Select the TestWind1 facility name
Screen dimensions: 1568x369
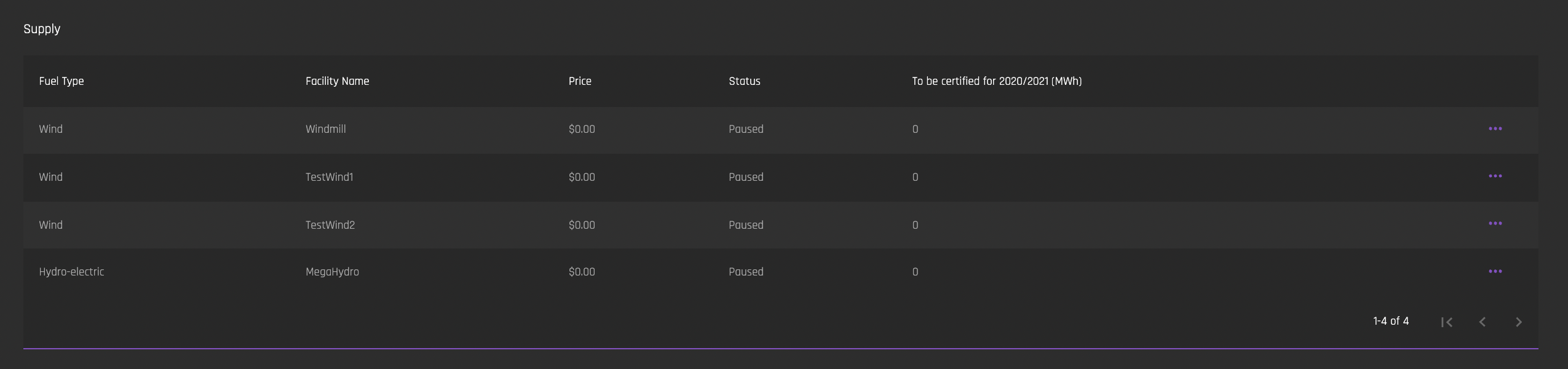click(x=330, y=177)
